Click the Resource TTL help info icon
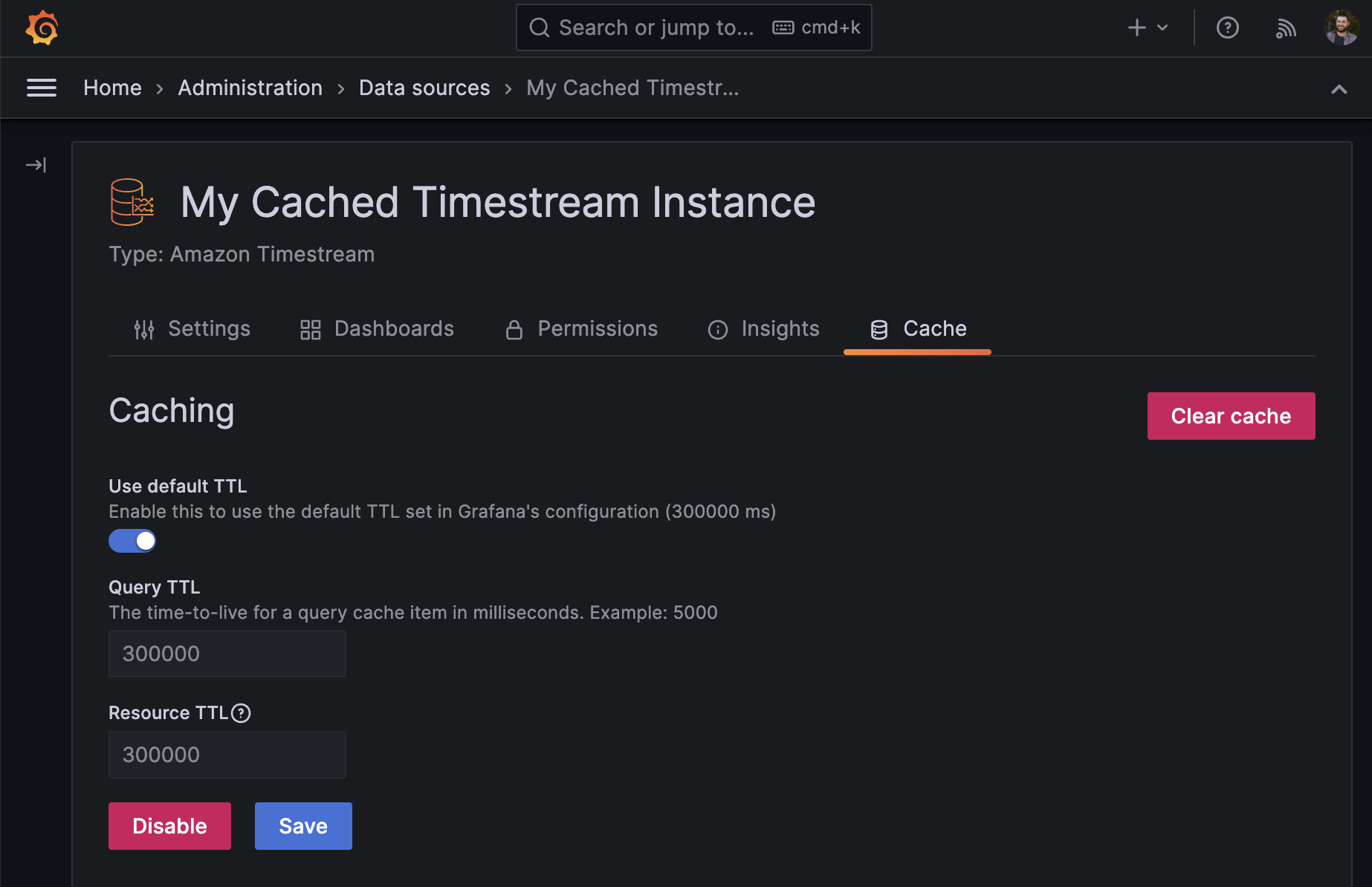The image size is (1372, 887). pyautogui.click(x=241, y=713)
